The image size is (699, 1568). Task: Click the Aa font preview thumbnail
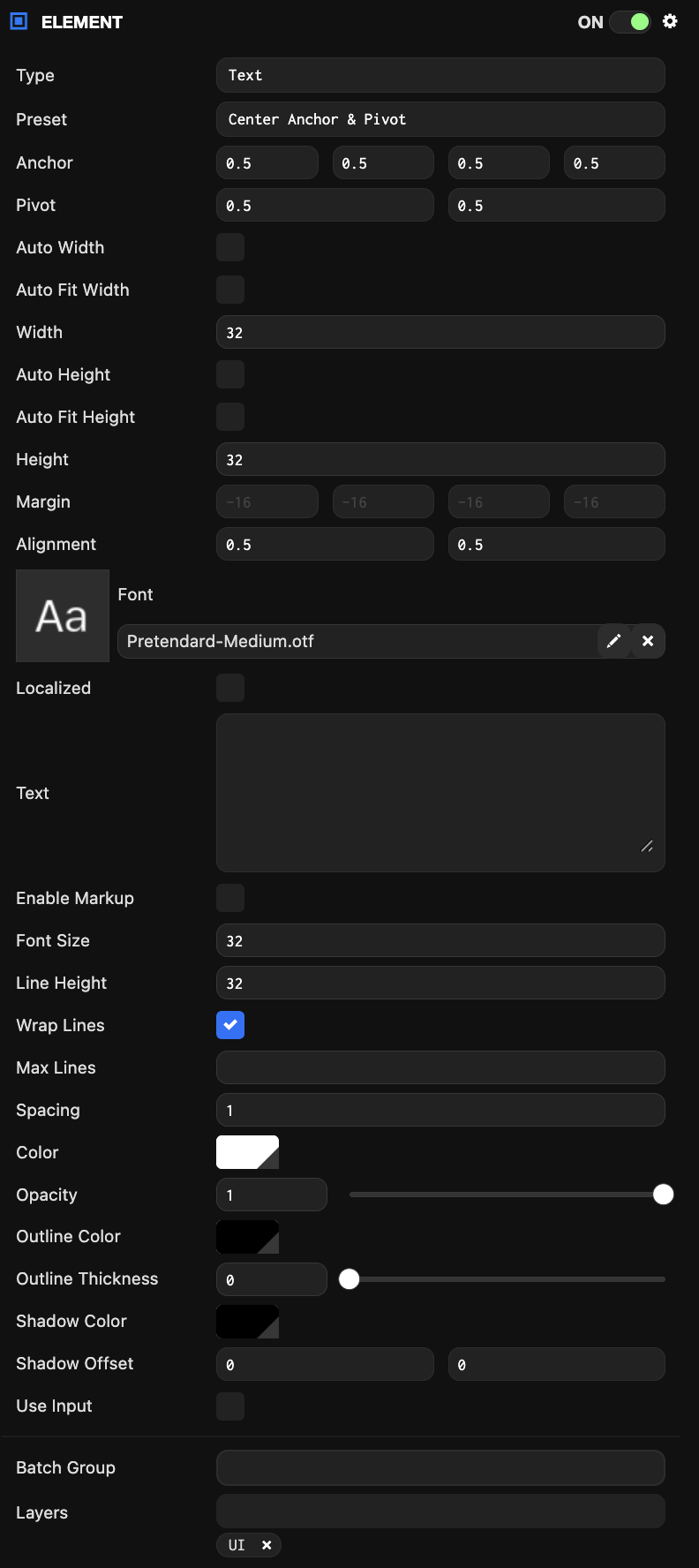coord(62,615)
